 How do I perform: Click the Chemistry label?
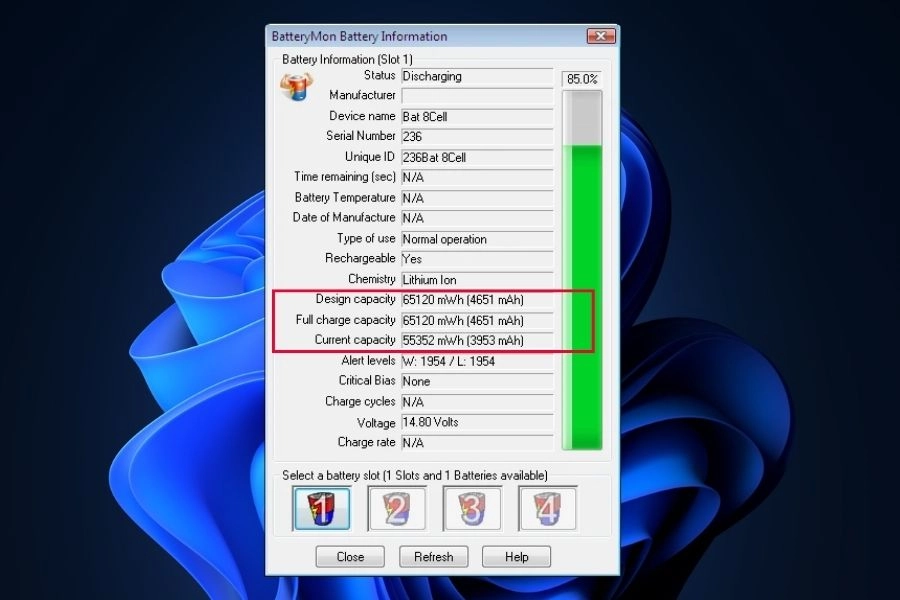372,279
